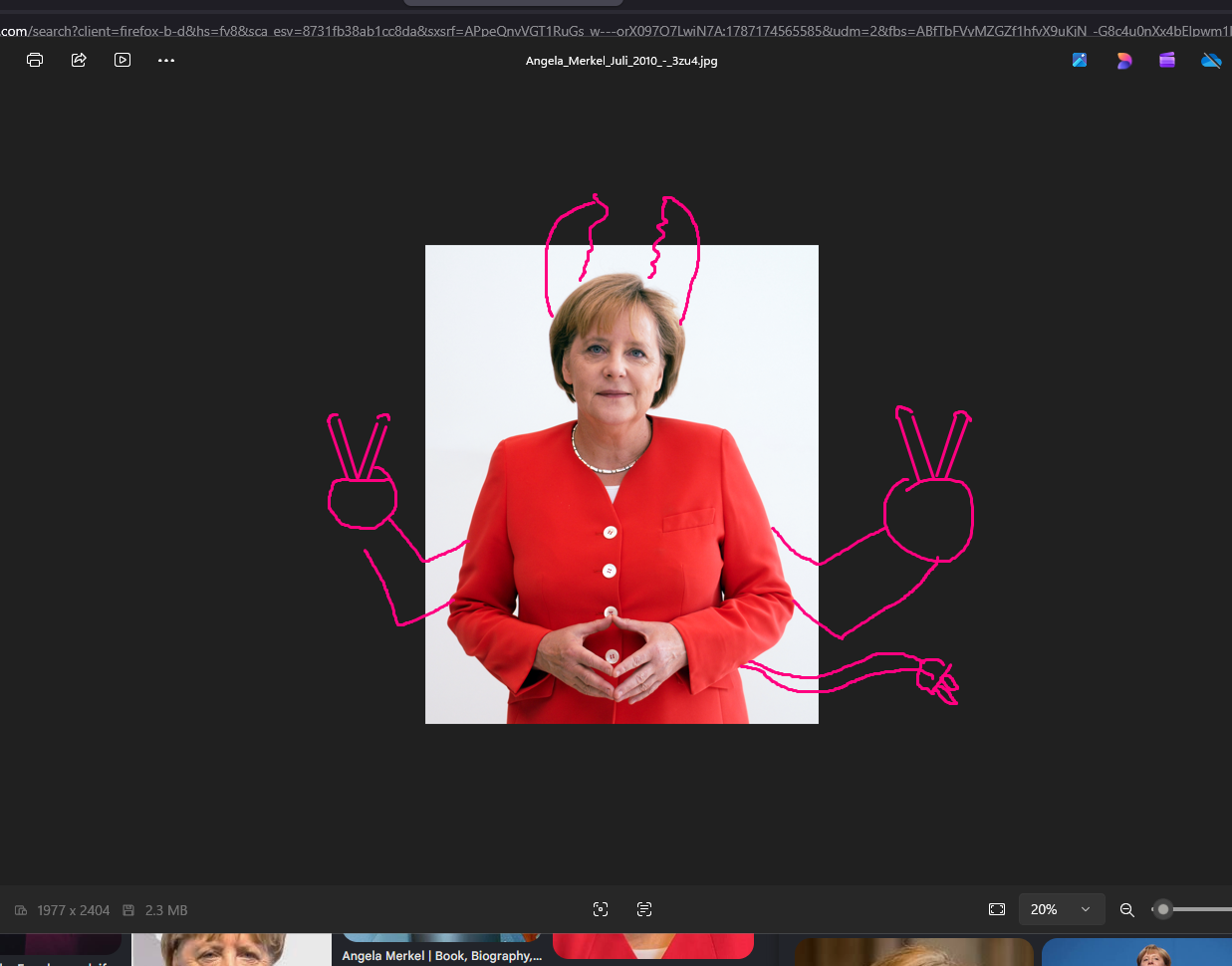The height and width of the screenshot is (966, 1232).
Task: Open image in the Paint editing app icon
Action: [1080, 60]
